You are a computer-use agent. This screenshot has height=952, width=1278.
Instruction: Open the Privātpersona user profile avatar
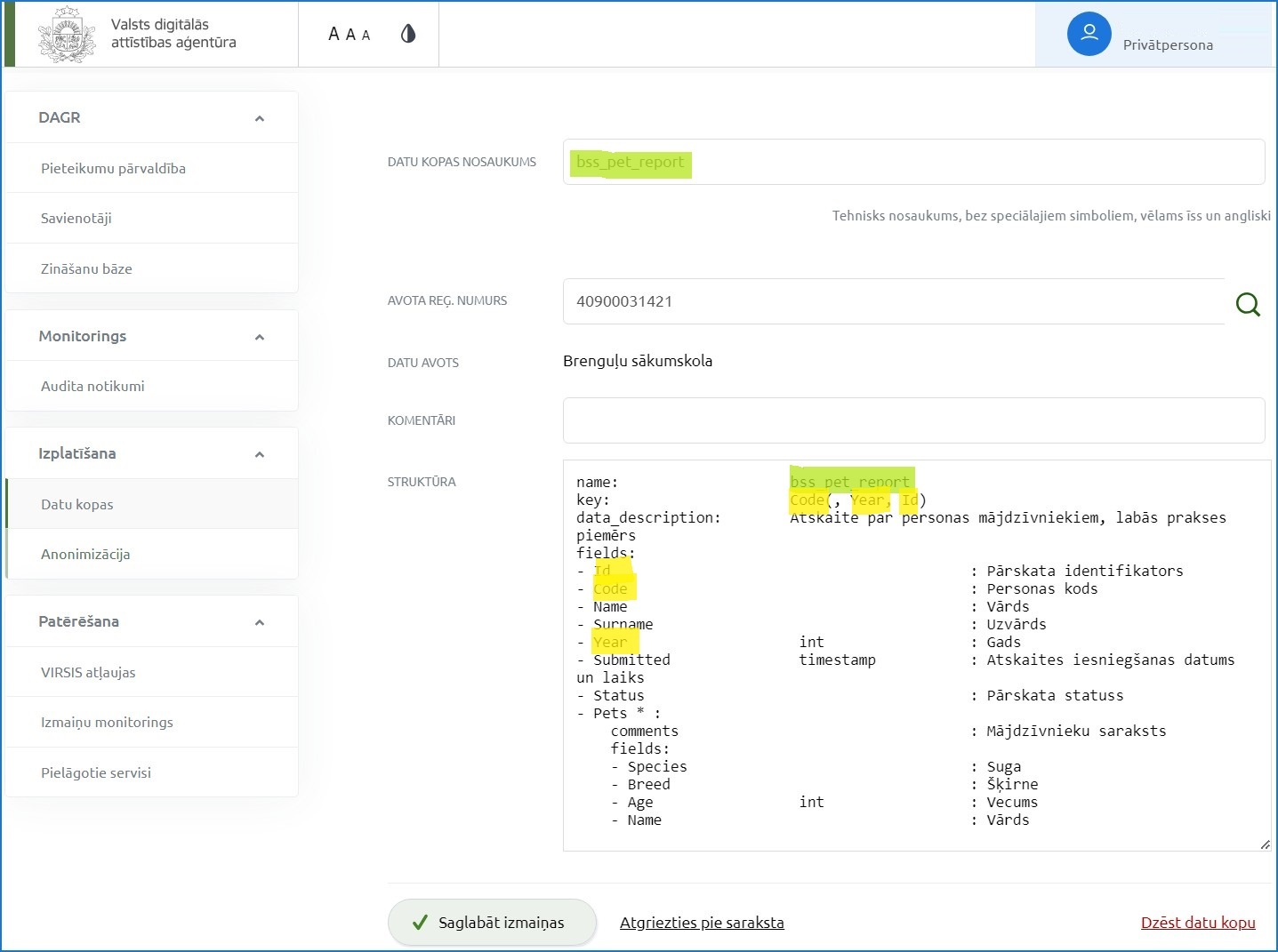tap(1089, 34)
